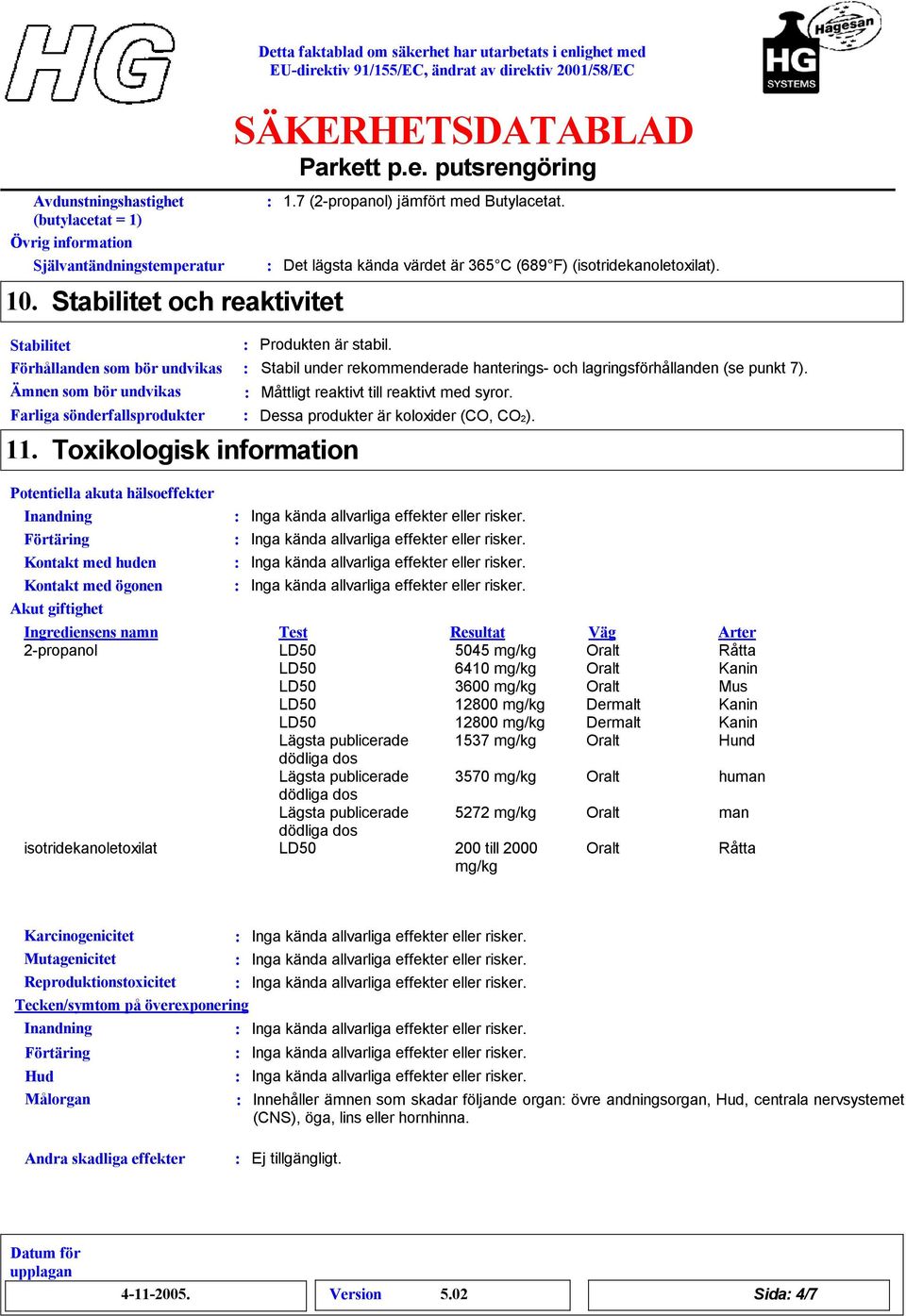Click the Test column header
The height and width of the screenshot is (1316, 906).
point(293,632)
